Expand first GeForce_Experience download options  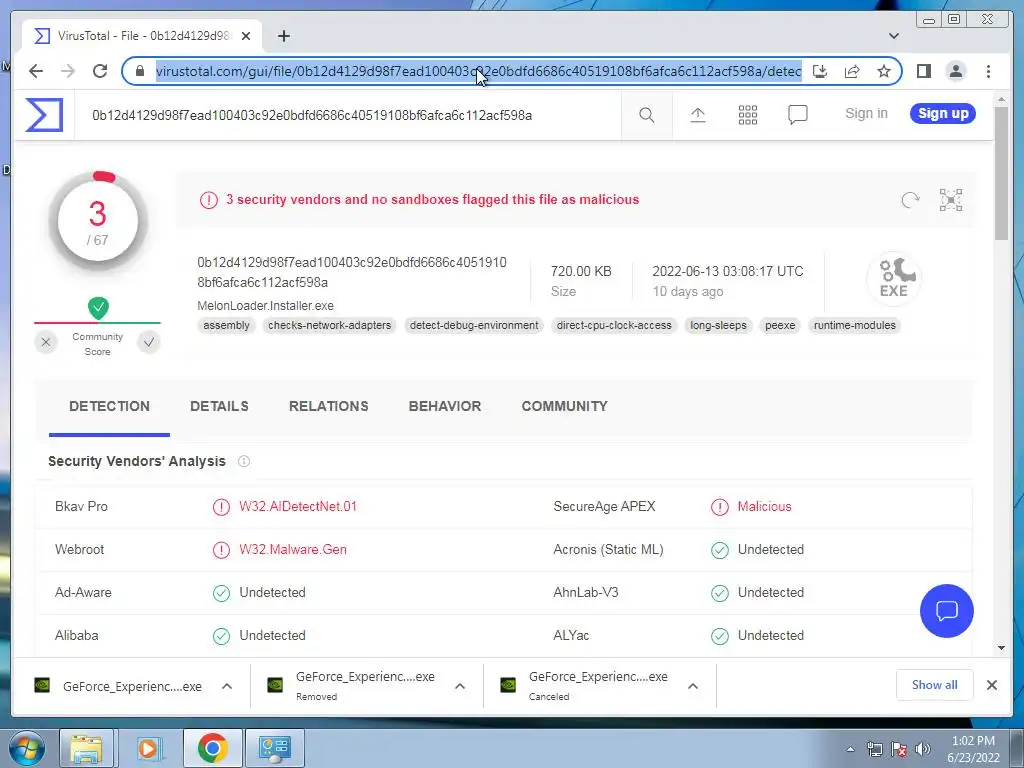227,686
